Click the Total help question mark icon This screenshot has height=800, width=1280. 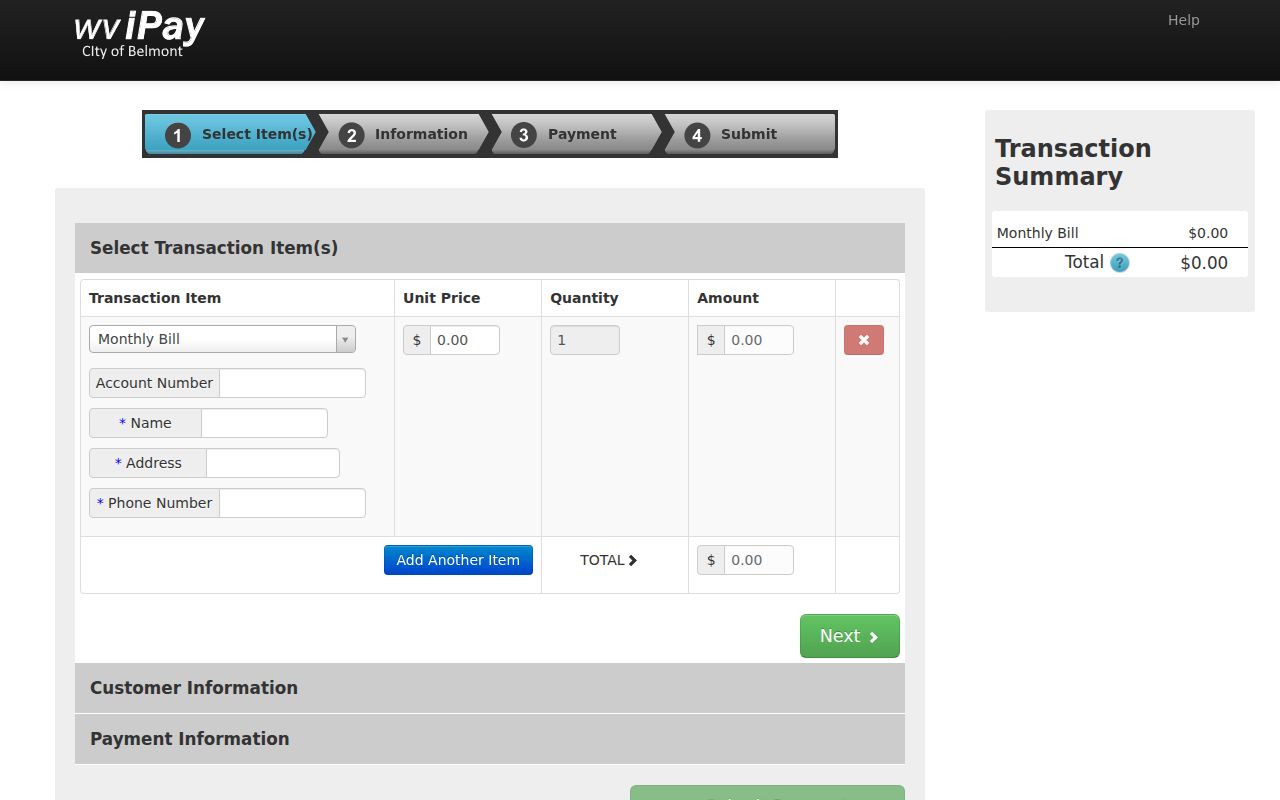(x=1120, y=263)
